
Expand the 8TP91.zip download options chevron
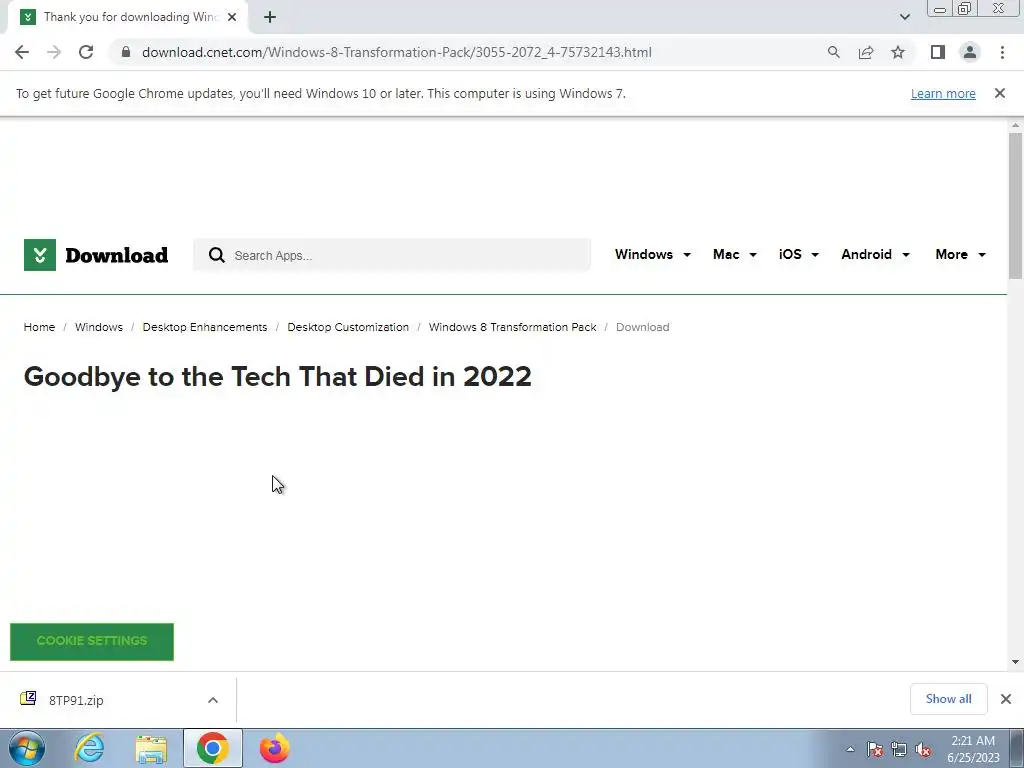click(213, 700)
